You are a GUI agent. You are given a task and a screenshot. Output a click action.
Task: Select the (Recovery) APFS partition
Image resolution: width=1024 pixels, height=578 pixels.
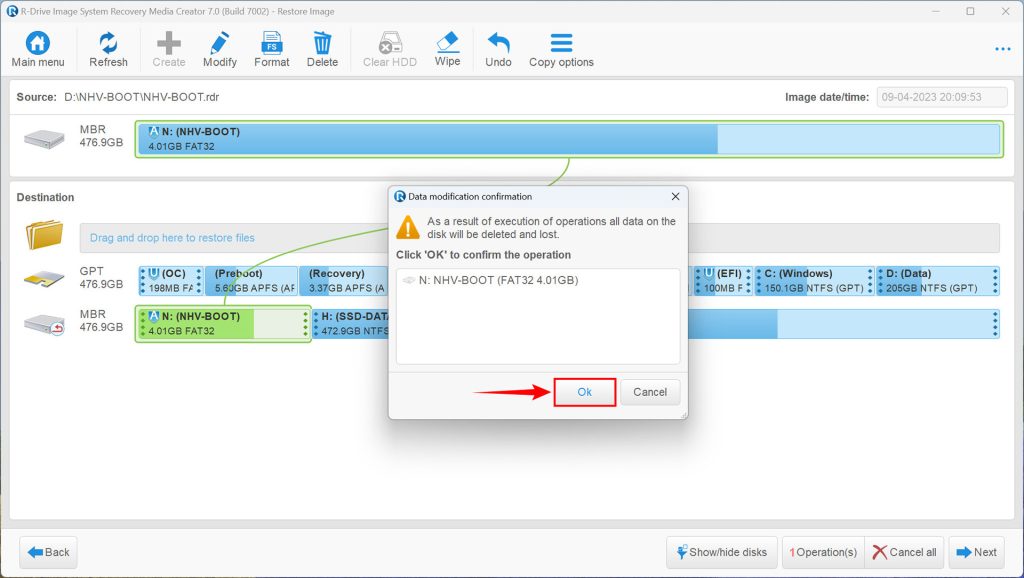344,281
